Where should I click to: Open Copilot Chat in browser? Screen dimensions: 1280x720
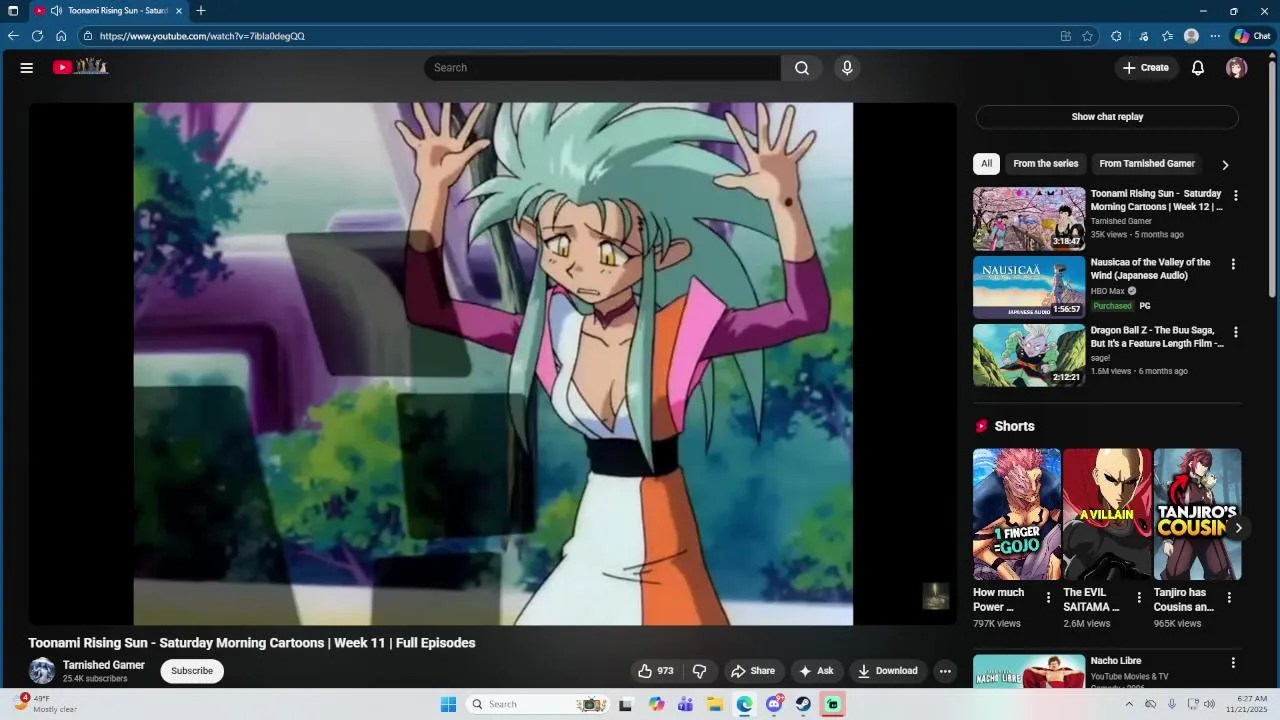click(x=1253, y=36)
